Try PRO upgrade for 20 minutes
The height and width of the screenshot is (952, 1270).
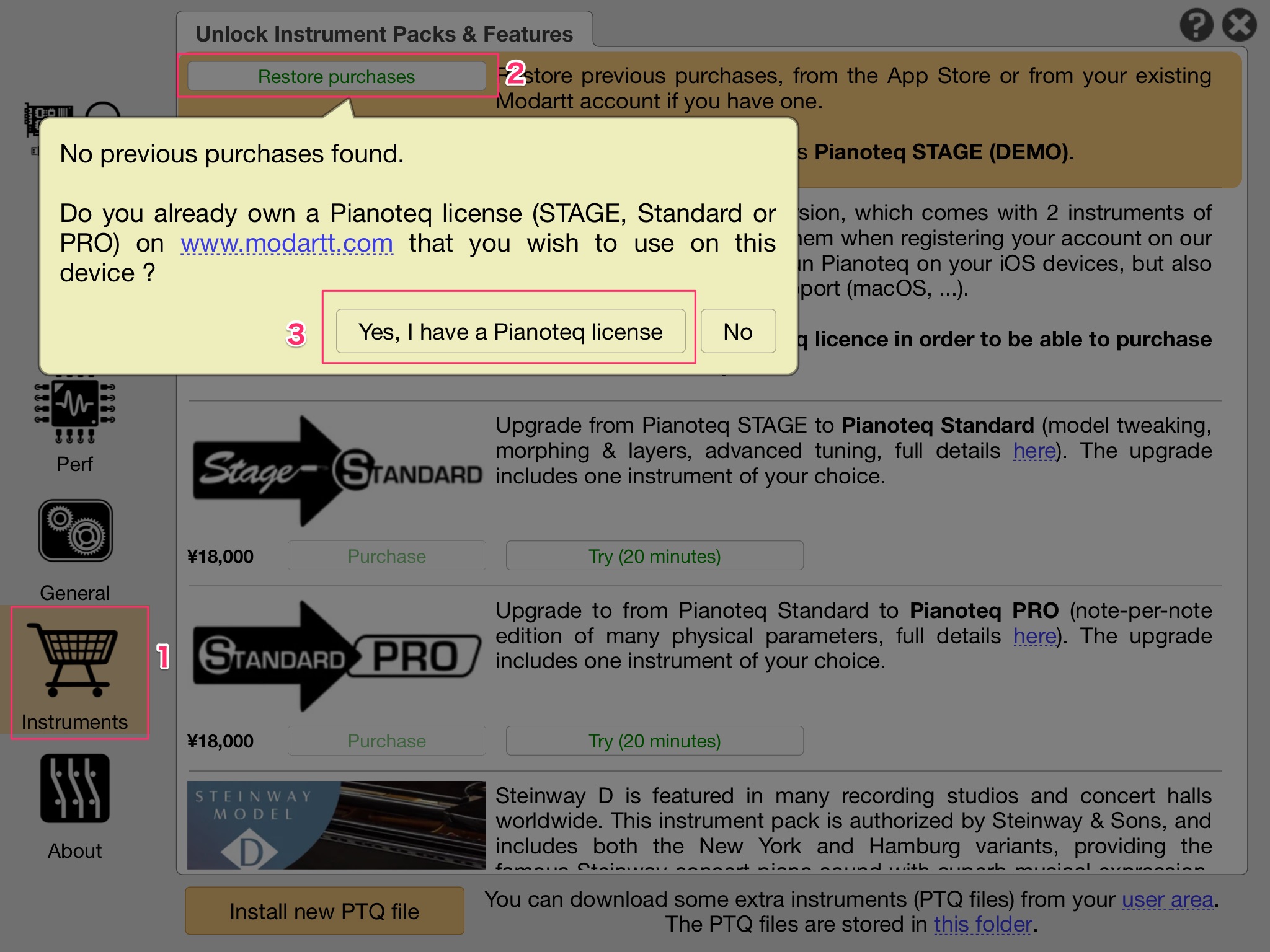[x=654, y=741]
